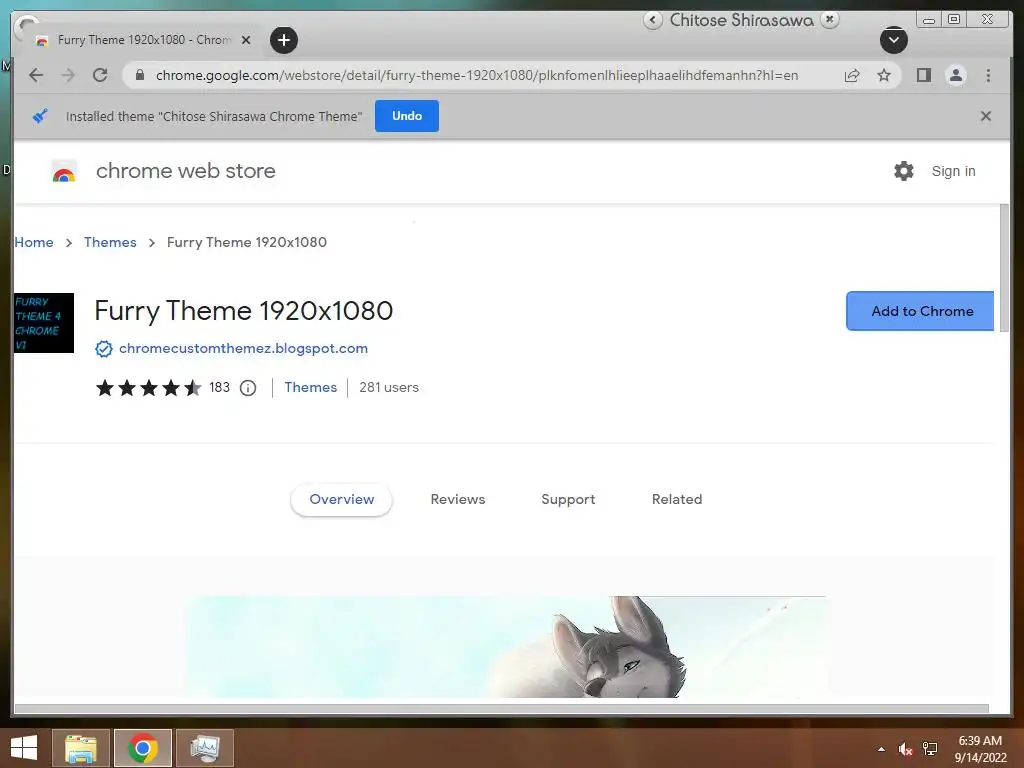Viewport: 1024px width, 768px height.
Task: Click the 183 ratings count
Action: point(219,387)
